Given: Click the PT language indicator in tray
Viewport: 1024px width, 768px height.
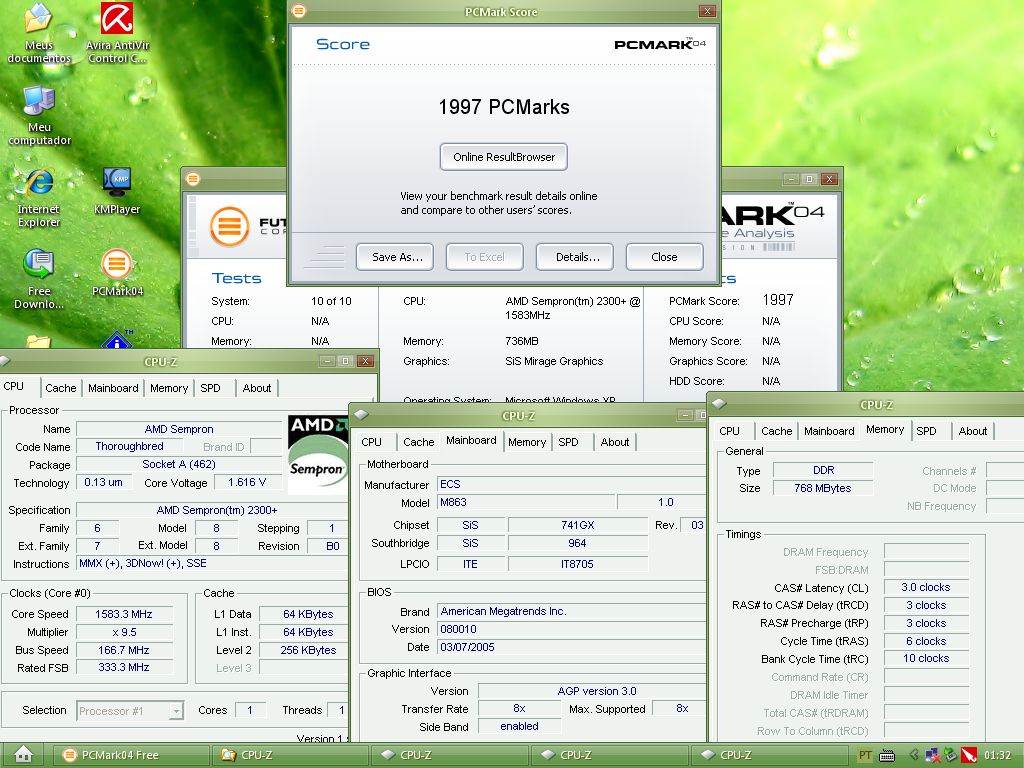Looking at the screenshot, I should [865, 755].
